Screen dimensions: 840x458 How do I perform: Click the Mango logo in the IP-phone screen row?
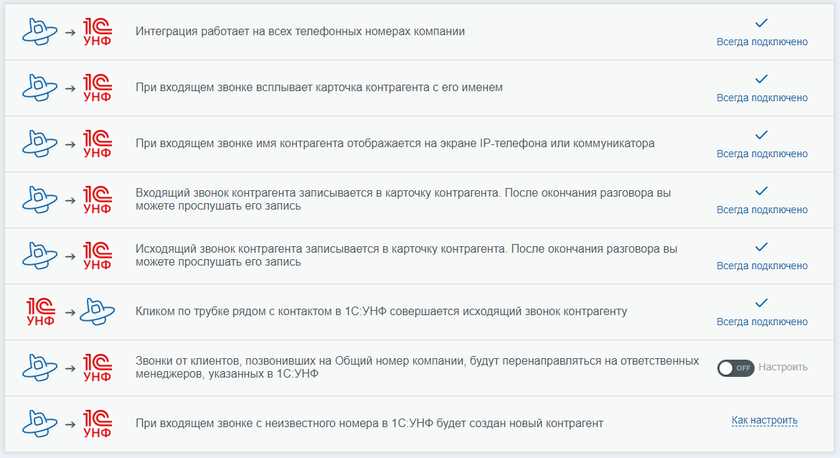coord(40,143)
